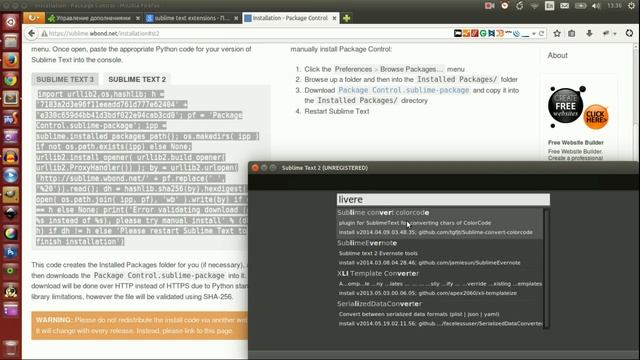Image resolution: width=640 pixels, height=360 pixels.
Task: Reload the page with the refresh icon
Action: pos(542,33)
